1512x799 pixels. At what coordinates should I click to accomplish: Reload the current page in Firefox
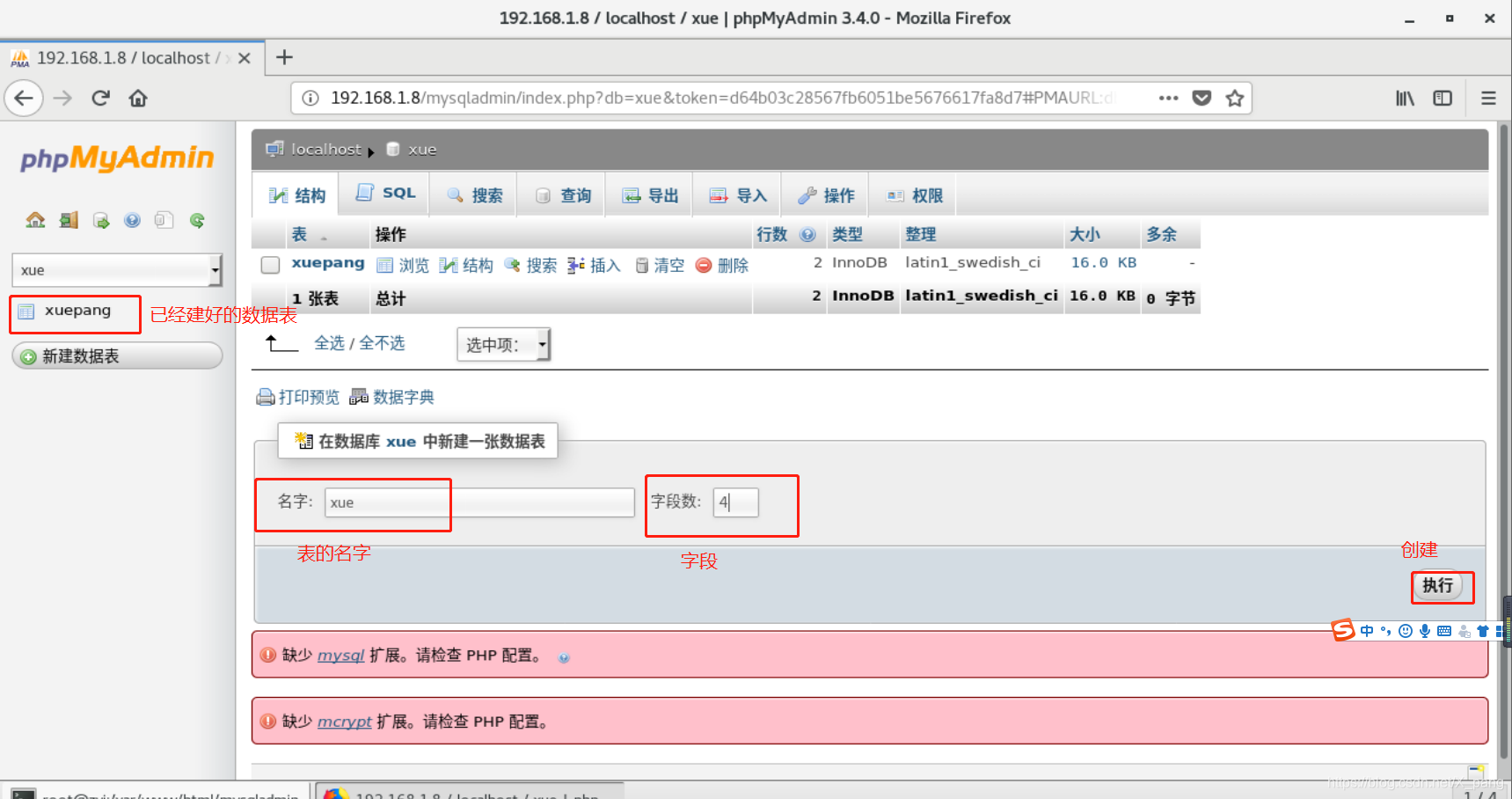100,98
